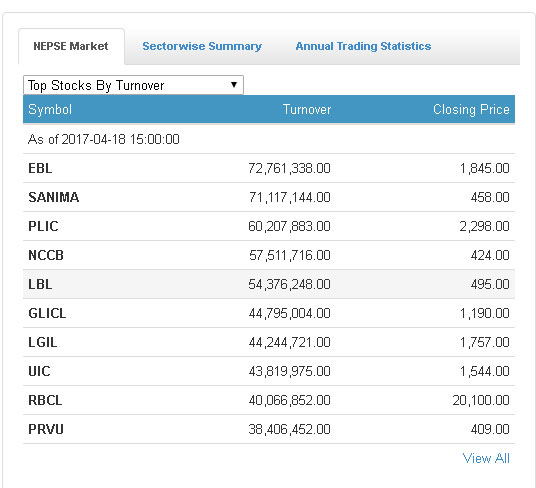The width and height of the screenshot is (536, 488).
Task: Click LBL closing price 495.00
Action: tap(490, 285)
